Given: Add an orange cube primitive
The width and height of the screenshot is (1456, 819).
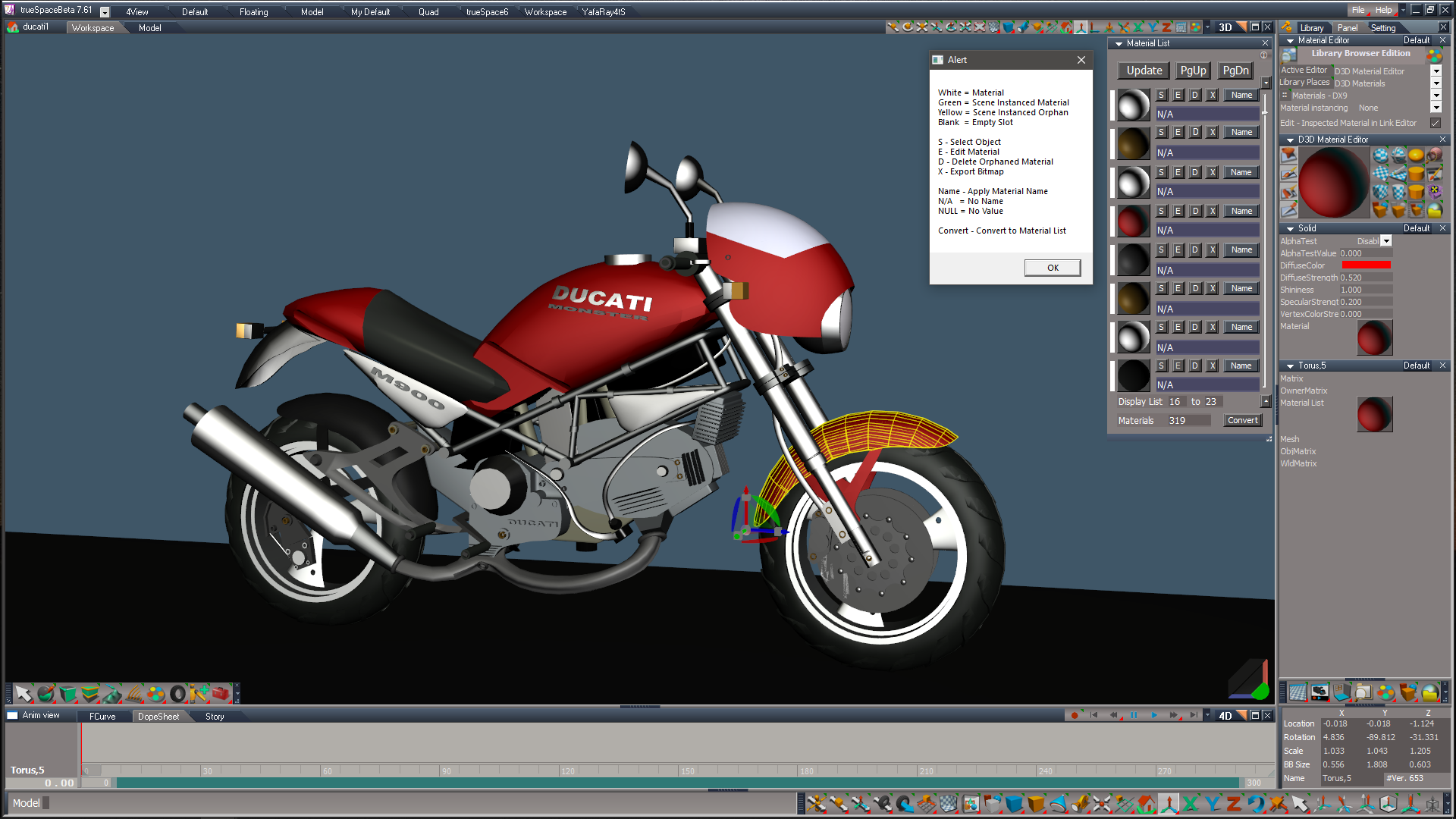Looking at the screenshot, I should (1036, 803).
